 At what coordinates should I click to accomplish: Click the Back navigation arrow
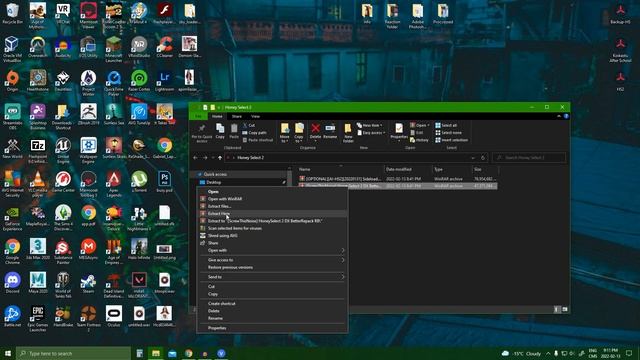pos(196,158)
